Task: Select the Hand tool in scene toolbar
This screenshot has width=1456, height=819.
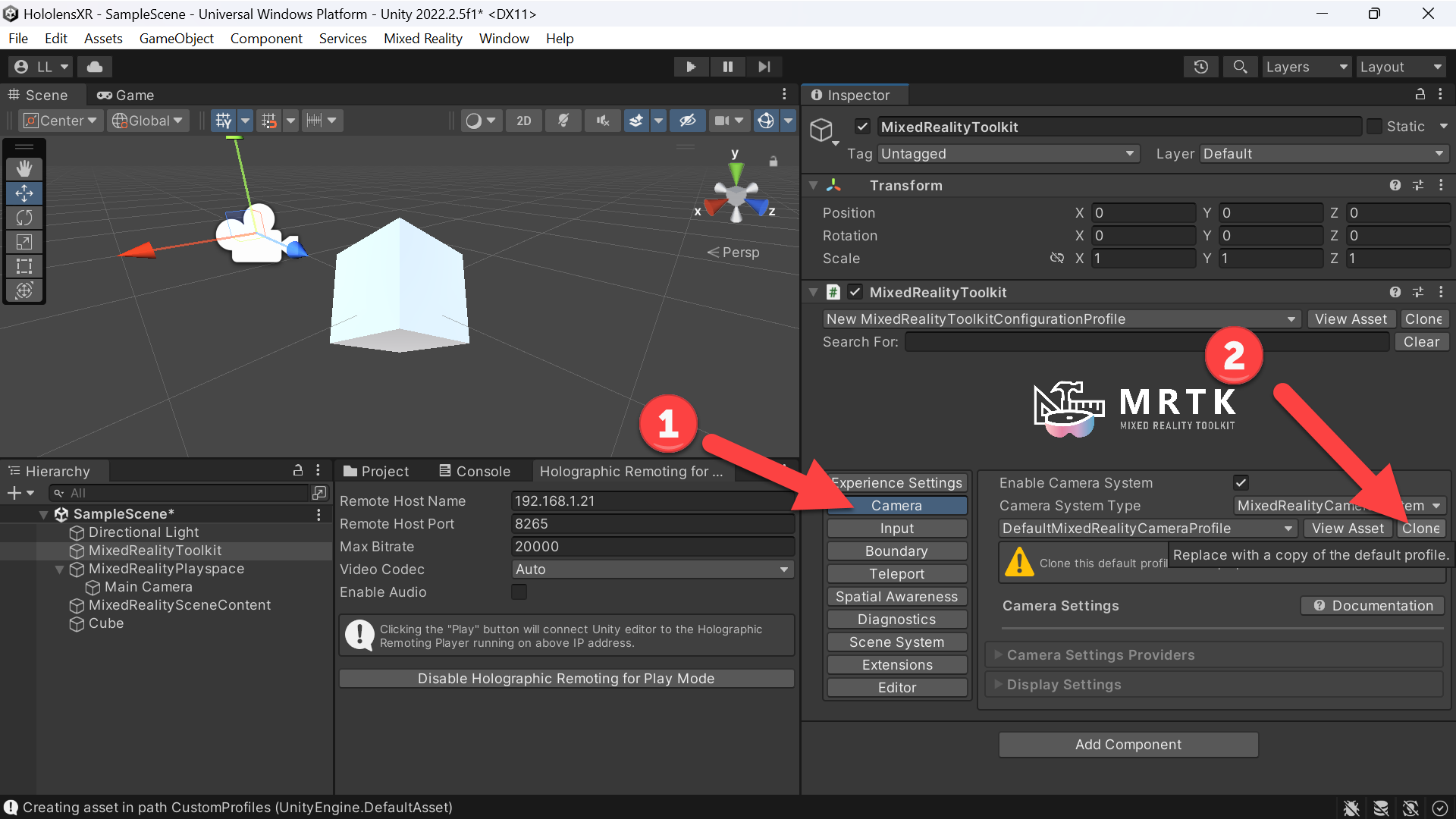Action: pyautogui.click(x=24, y=168)
